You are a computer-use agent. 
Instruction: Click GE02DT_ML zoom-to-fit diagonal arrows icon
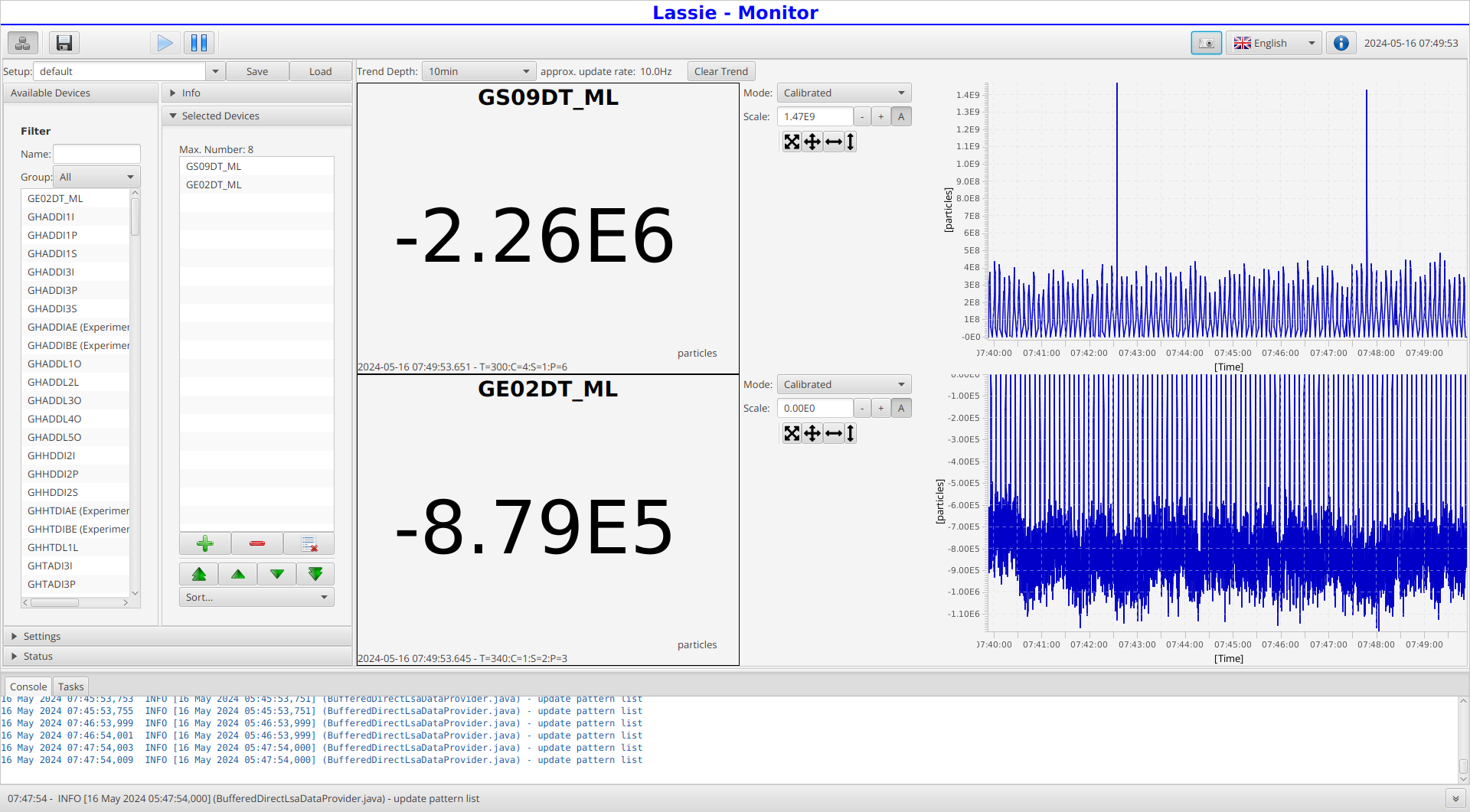tap(792, 433)
